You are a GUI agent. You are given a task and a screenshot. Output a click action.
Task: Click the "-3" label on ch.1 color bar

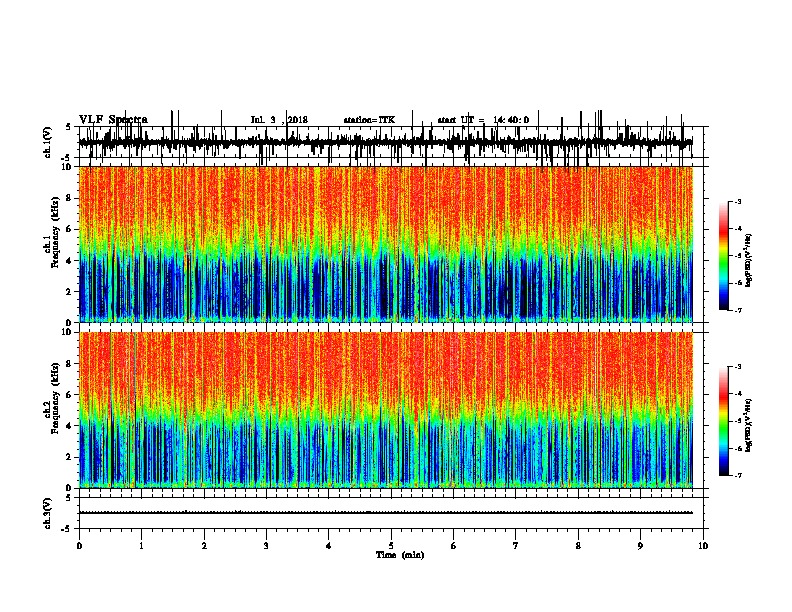[738, 201]
